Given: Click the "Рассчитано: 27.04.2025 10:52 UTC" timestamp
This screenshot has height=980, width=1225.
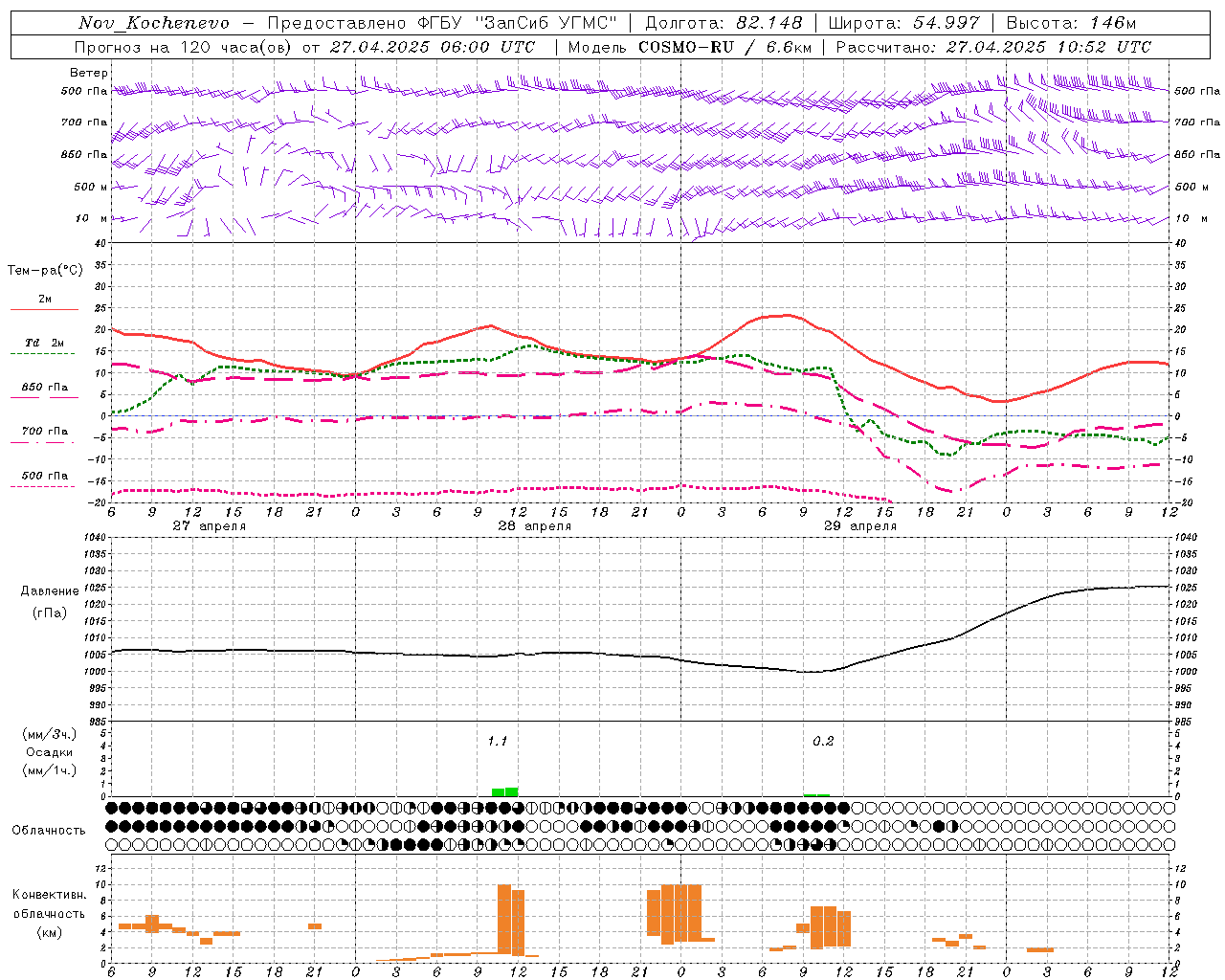Looking at the screenshot, I should [993, 47].
